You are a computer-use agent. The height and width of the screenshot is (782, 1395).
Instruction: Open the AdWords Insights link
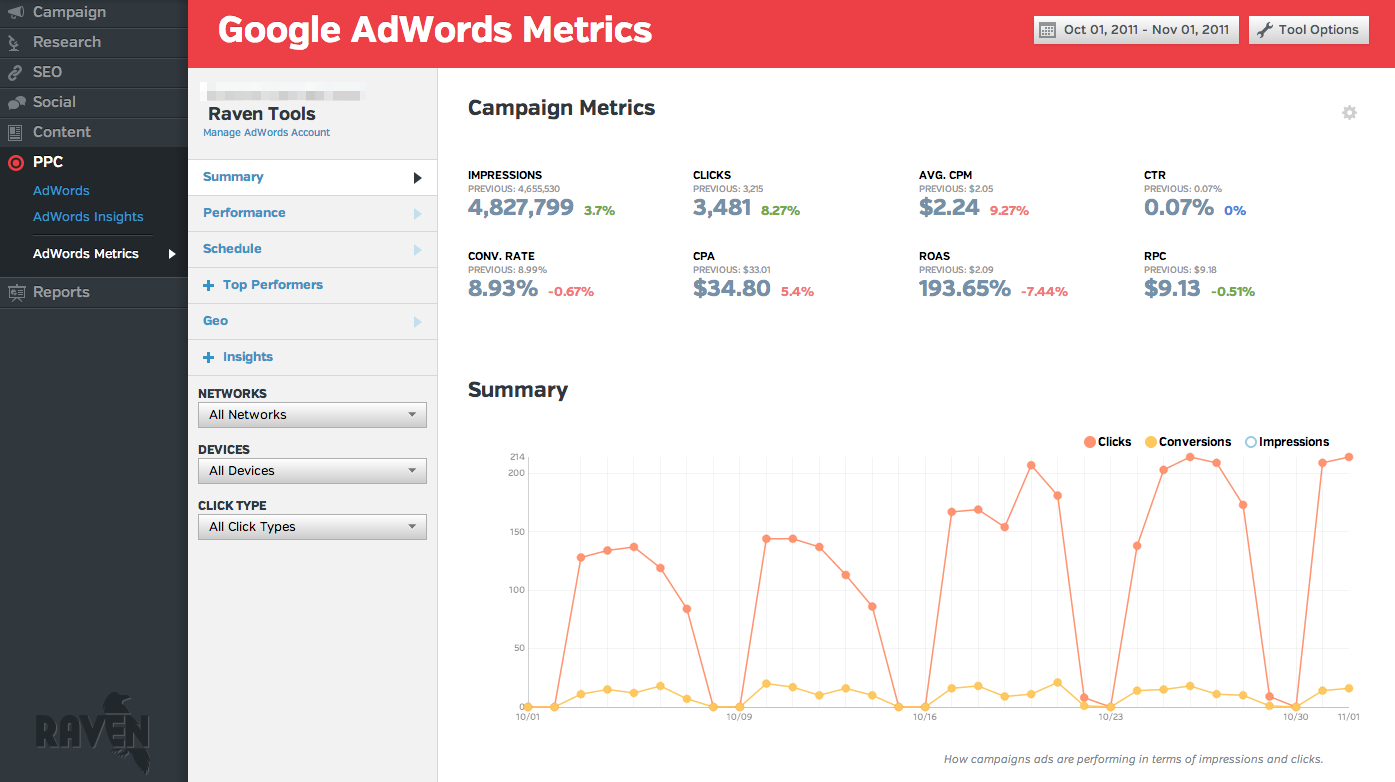88,217
